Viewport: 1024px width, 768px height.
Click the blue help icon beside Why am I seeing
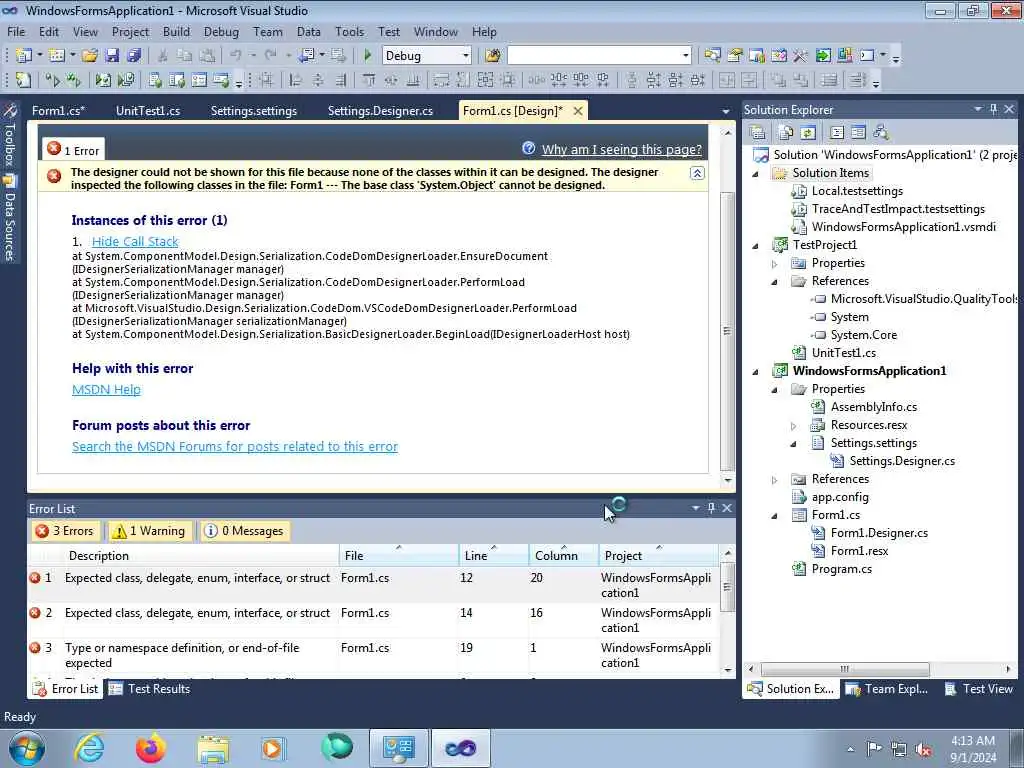(529, 148)
